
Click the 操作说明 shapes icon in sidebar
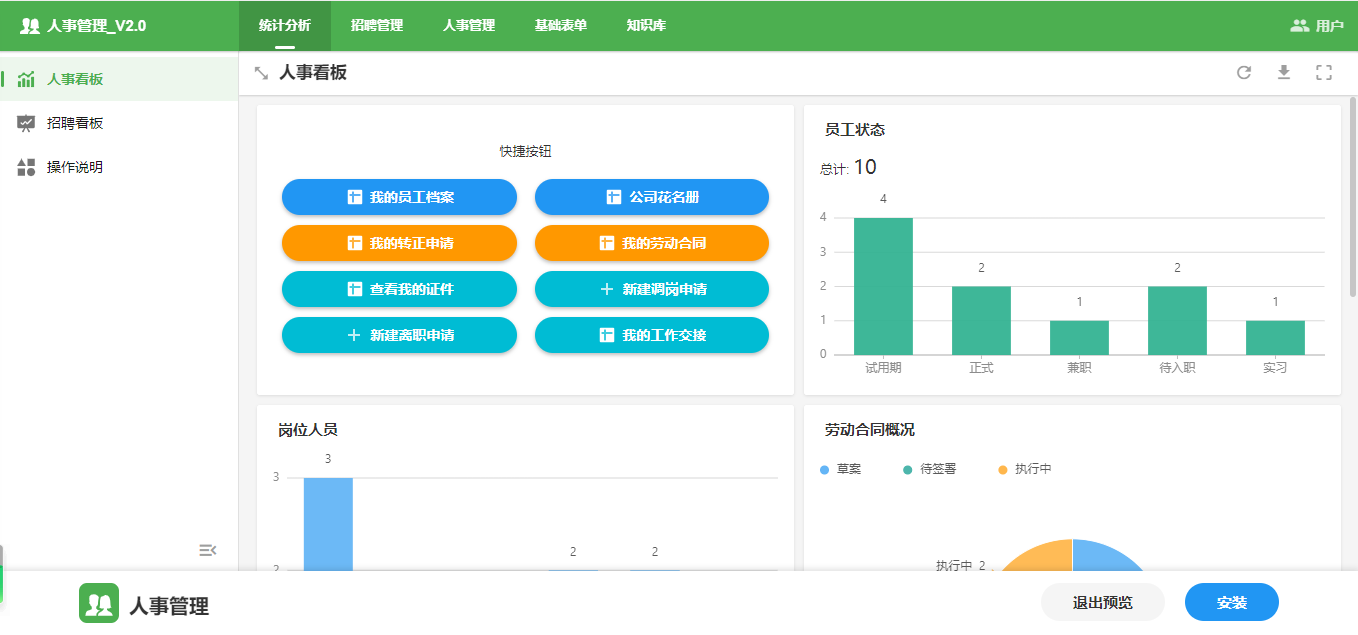(26, 167)
